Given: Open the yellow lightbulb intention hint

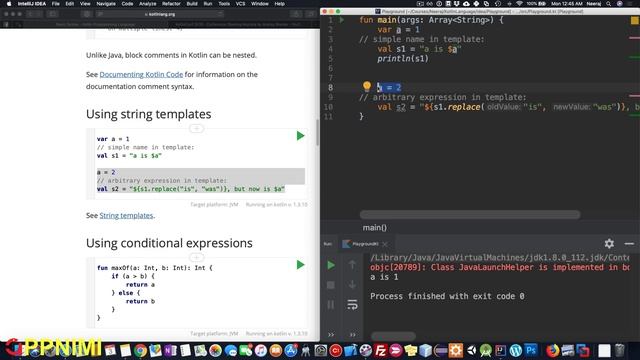Looking at the screenshot, I should [367, 86].
